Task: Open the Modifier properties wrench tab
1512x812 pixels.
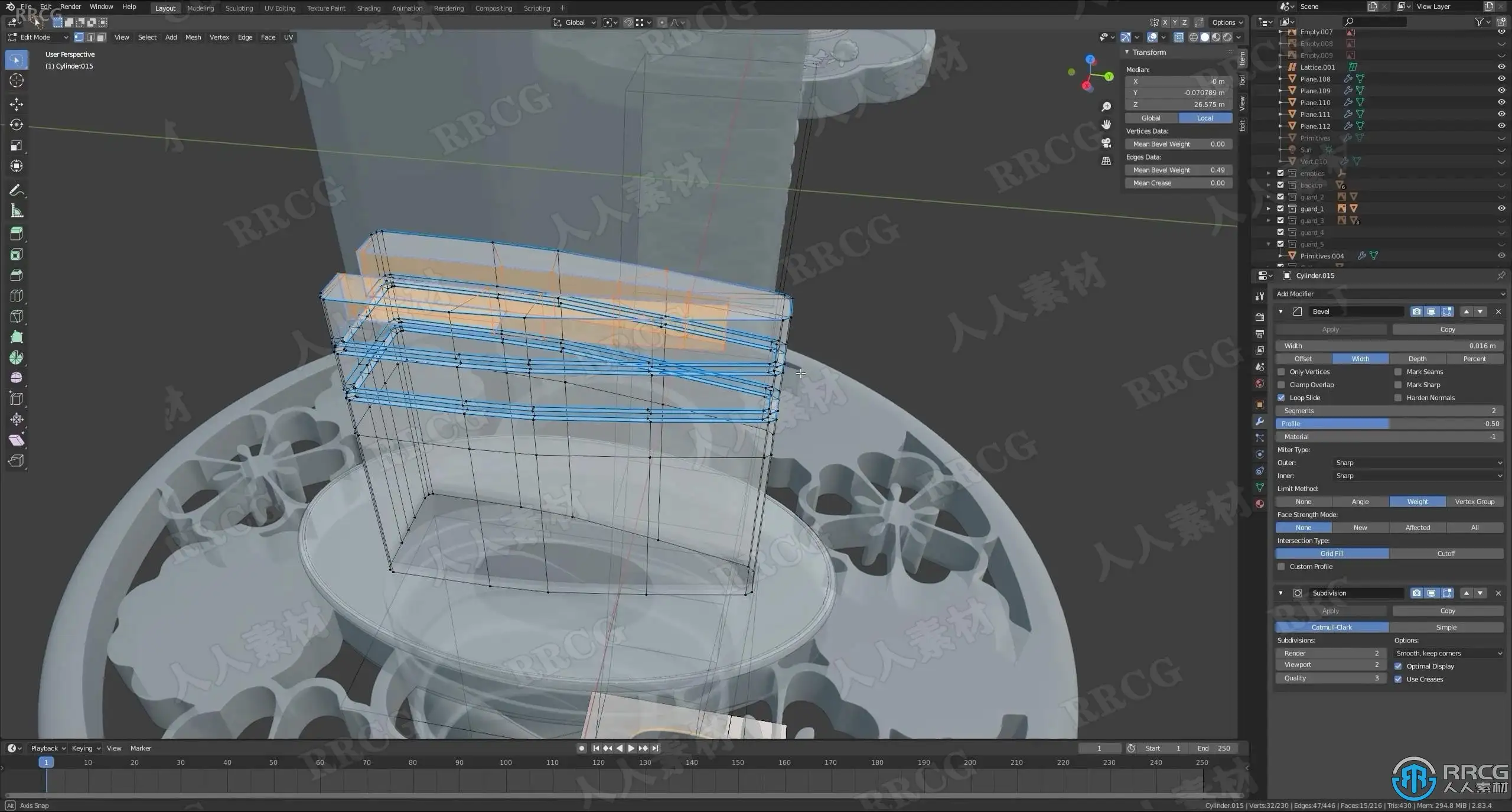Action: pos(1260,421)
